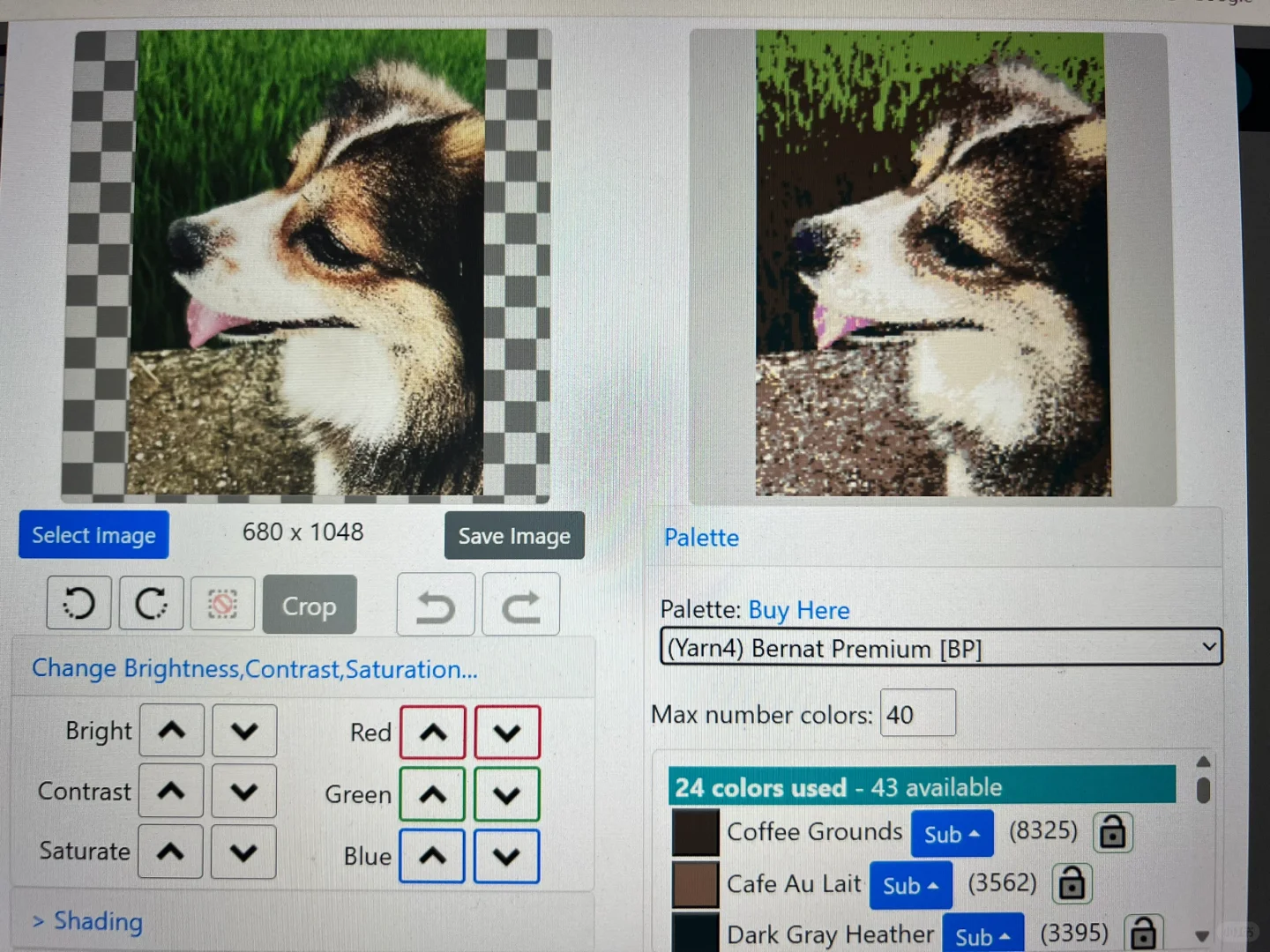Viewport: 1270px width, 952px height.
Task: Click the Select Image button
Action: [93, 535]
